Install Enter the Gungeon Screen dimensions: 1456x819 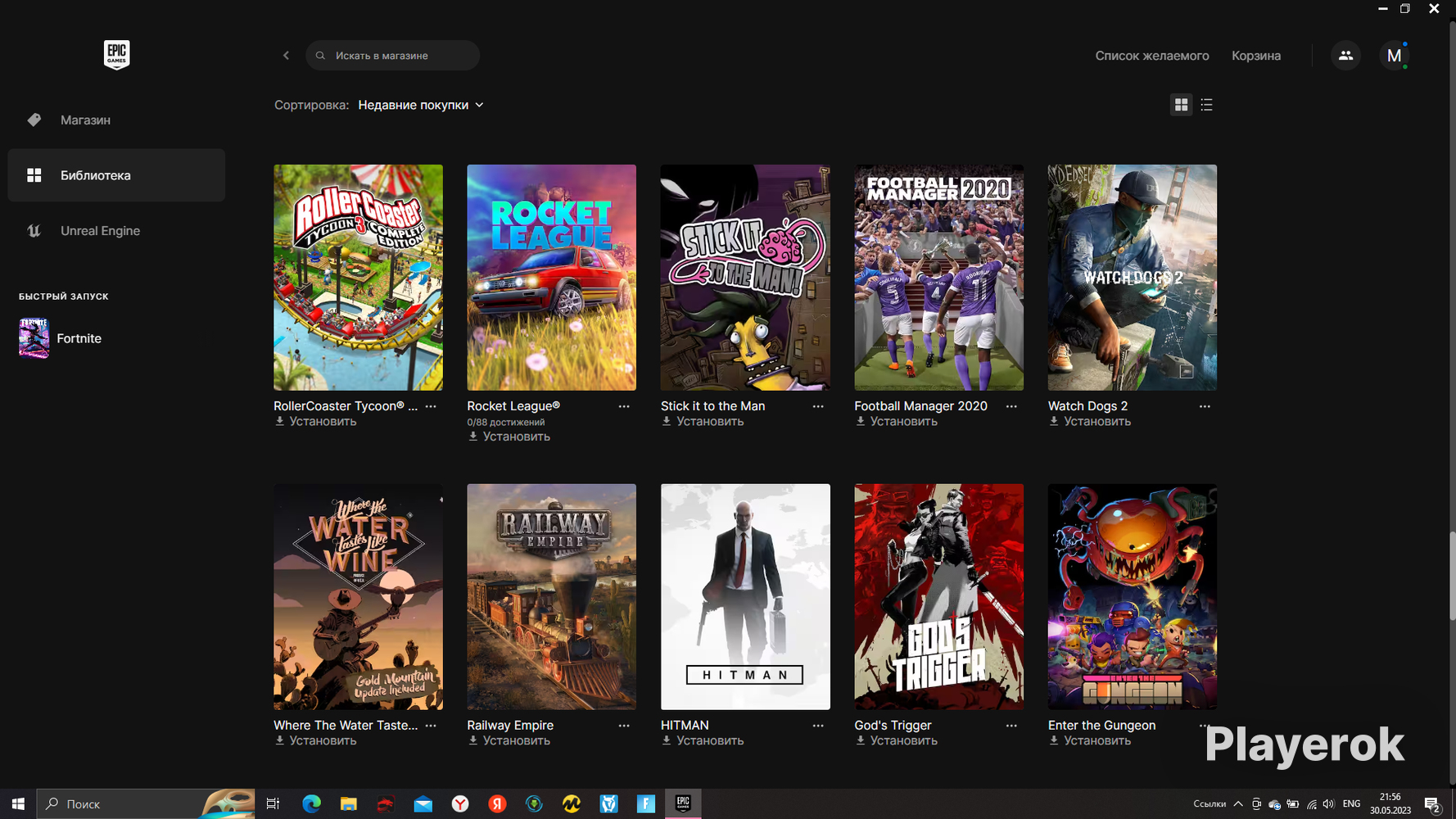click(x=1090, y=741)
